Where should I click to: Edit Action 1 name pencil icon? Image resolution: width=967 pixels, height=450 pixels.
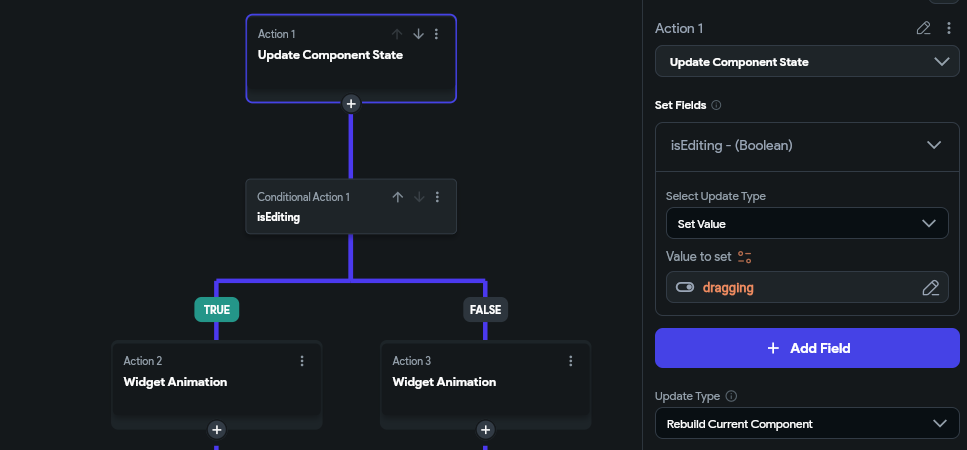pos(923,28)
